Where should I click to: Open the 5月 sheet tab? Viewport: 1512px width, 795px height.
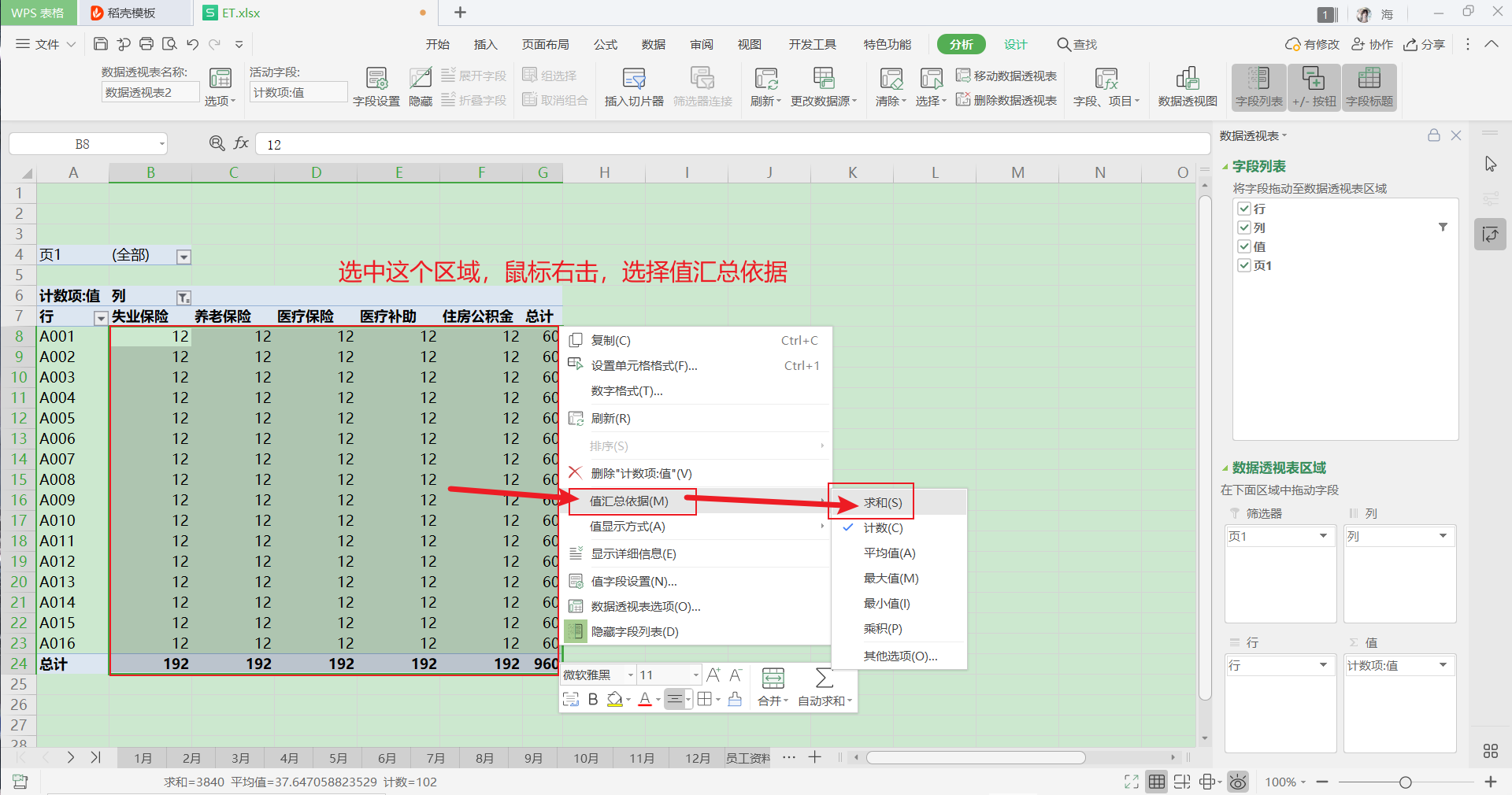click(338, 758)
